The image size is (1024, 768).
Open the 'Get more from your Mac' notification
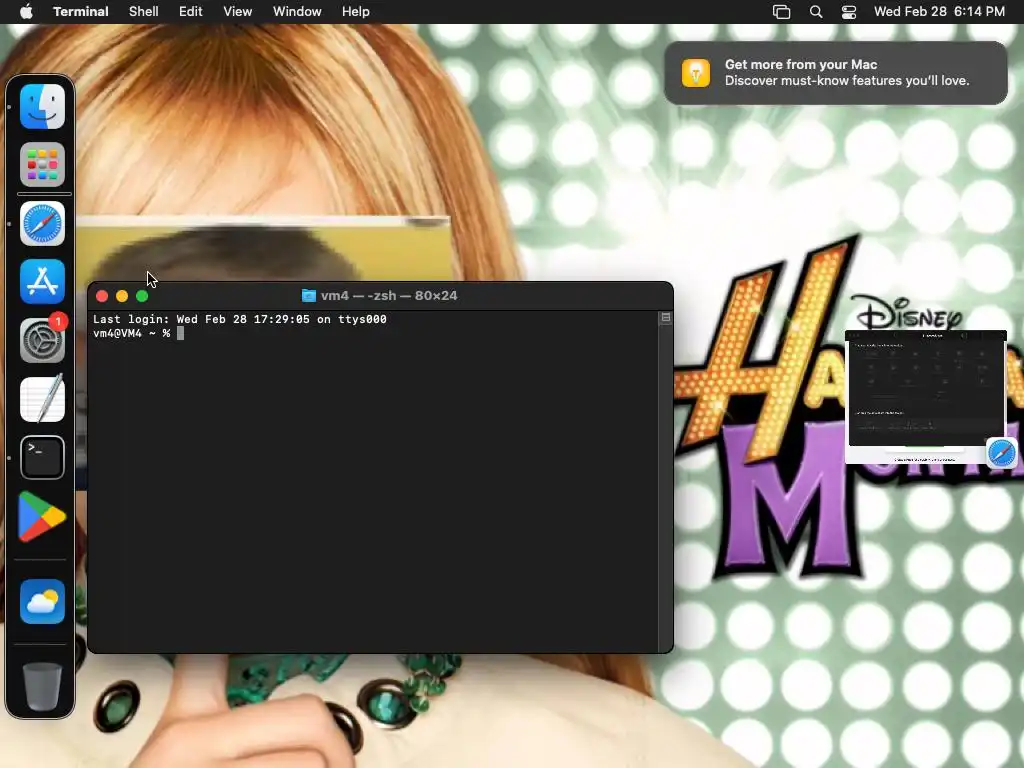836,72
